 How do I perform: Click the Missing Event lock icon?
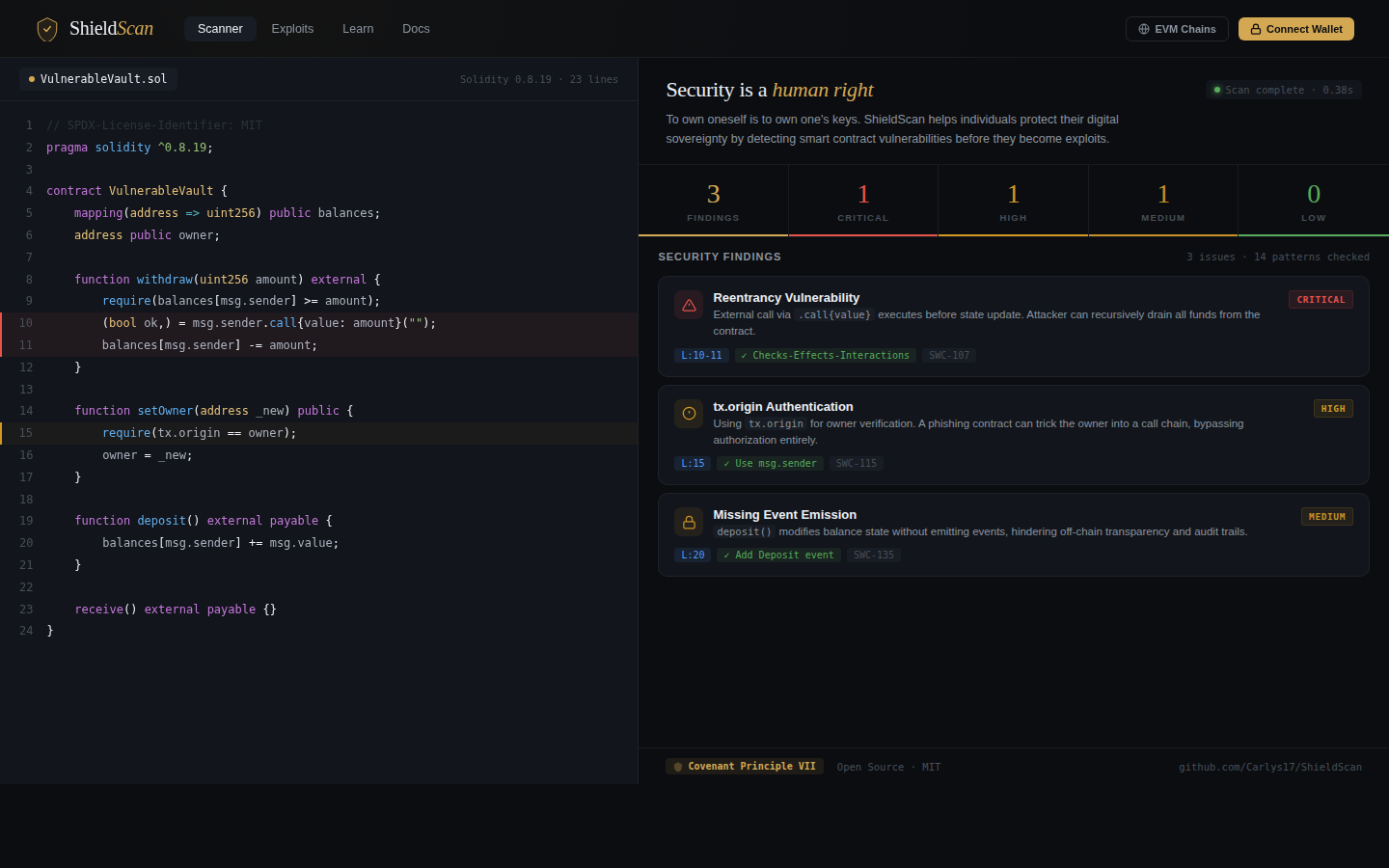(689, 522)
